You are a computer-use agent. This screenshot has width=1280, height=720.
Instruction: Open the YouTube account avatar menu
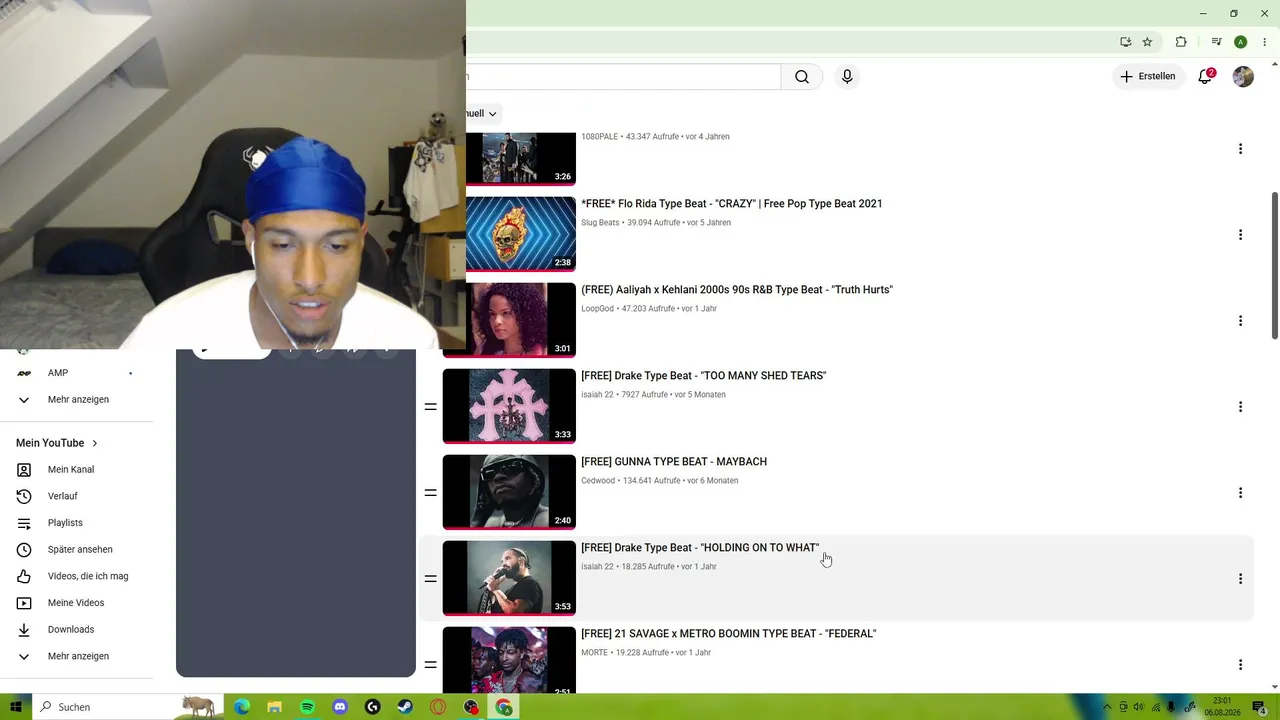(x=1243, y=77)
